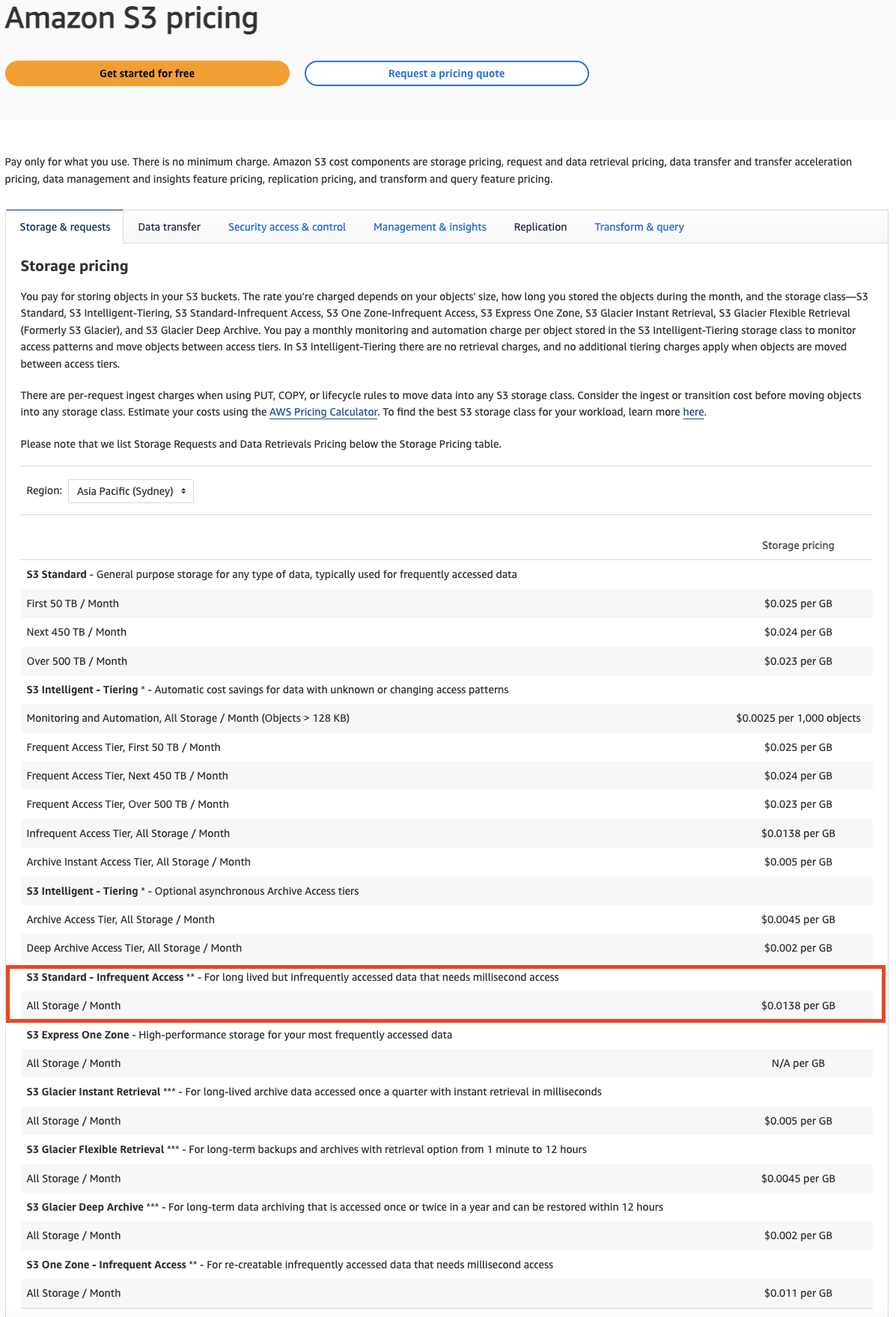Open the Management & insights tab

pyautogui.click(x=430, y=227)
